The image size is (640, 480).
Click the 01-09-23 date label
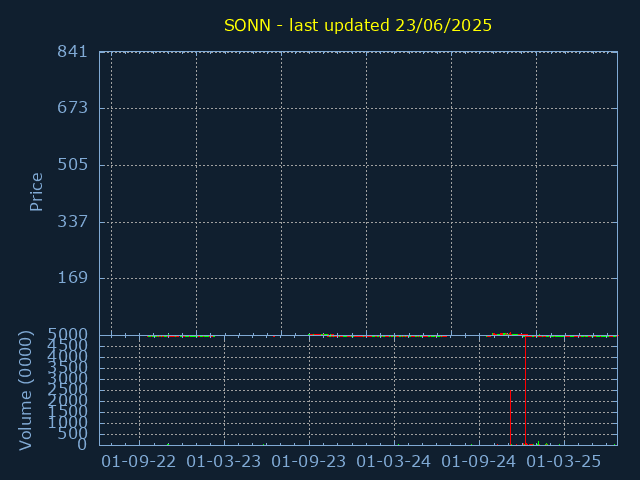(309, 462)
